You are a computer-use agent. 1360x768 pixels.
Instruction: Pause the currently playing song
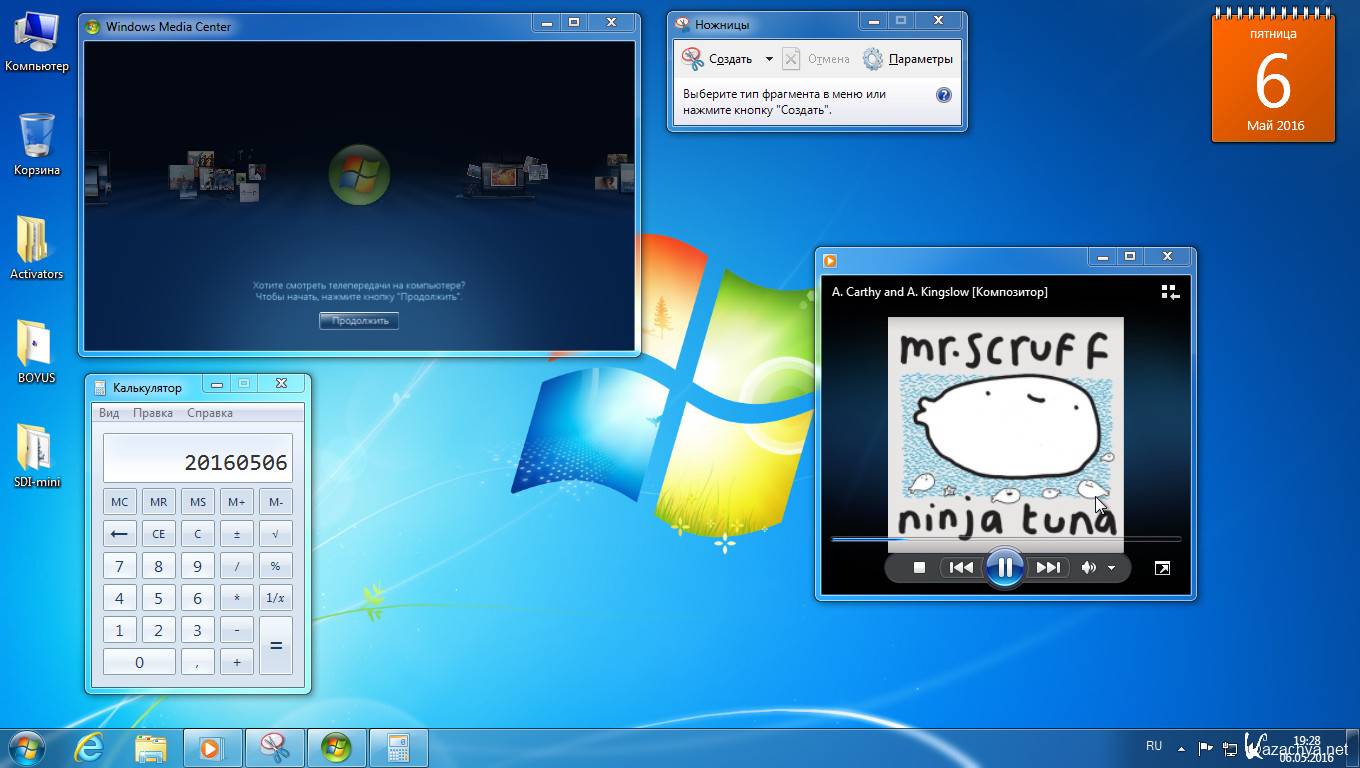click(1004, 568)
